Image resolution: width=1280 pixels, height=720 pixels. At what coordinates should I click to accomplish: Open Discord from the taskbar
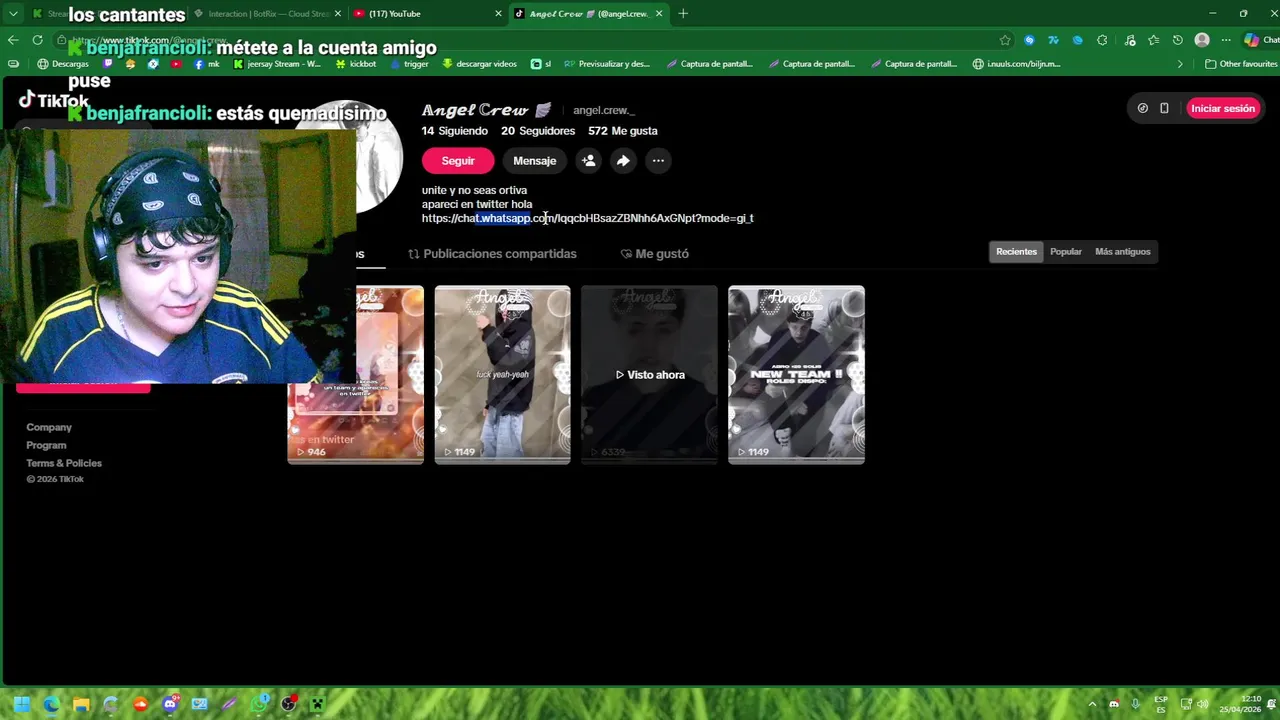170,704
